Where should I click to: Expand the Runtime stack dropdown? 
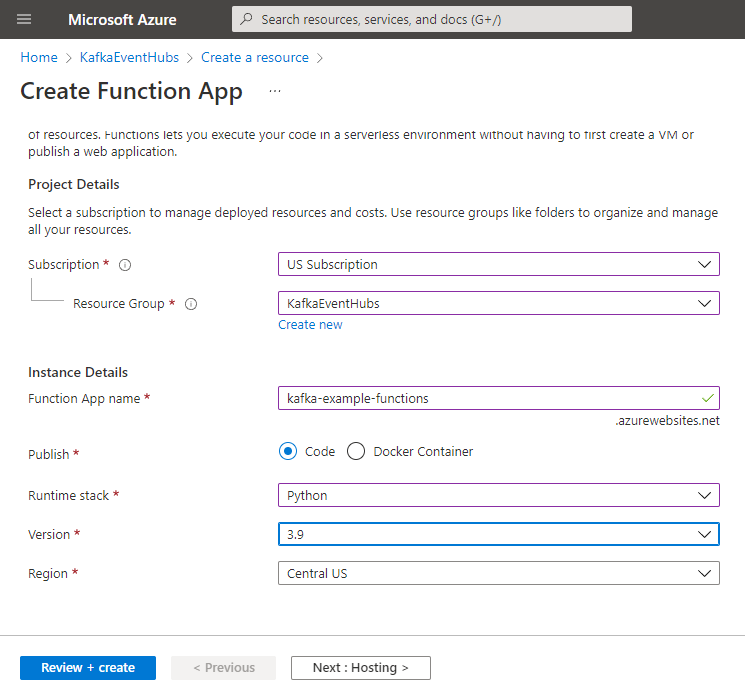tap(498, 495)
